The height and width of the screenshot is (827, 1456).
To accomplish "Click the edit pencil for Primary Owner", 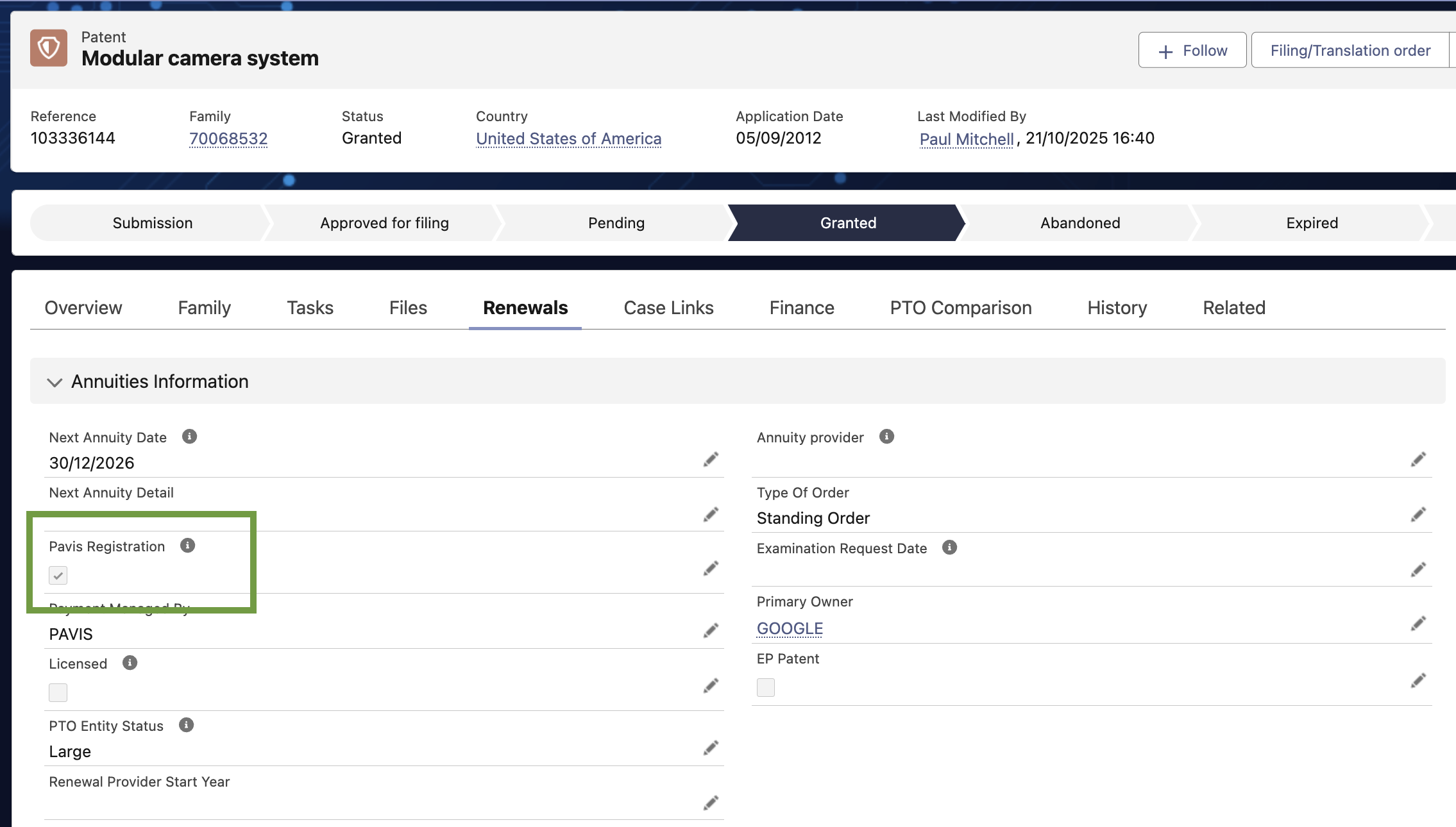I will [1418, 624].
